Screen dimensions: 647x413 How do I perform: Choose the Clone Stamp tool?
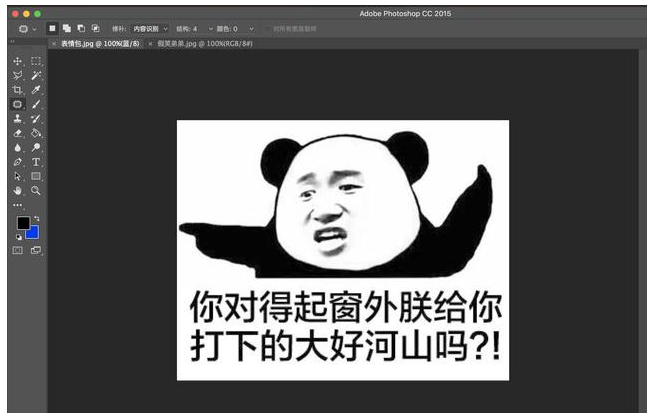point(18,119)
